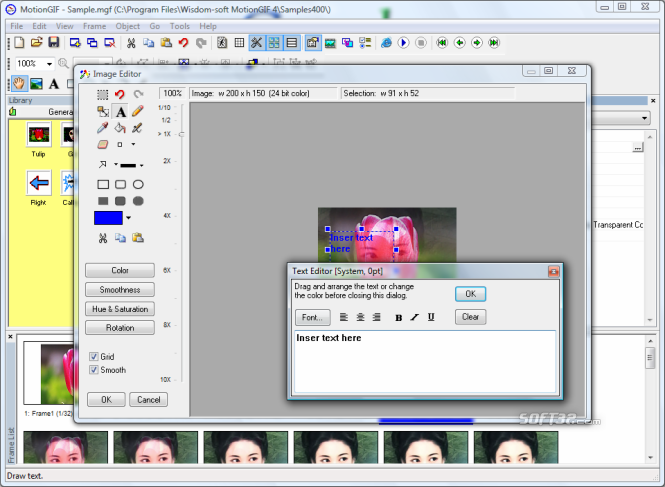665x487 pixels.
Task: Go to last frame green arrow button
Action: click(494, 42)
